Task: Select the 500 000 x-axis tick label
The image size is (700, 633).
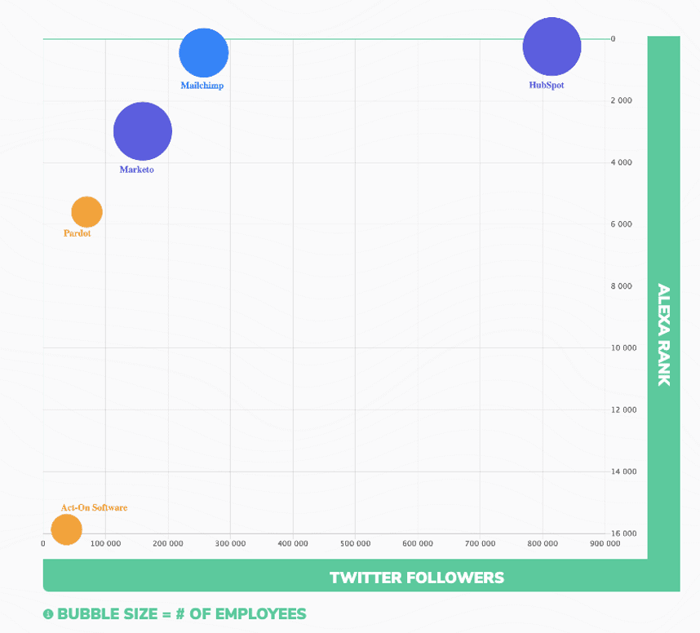Action: pyautogui.click(x=355, y=544)
